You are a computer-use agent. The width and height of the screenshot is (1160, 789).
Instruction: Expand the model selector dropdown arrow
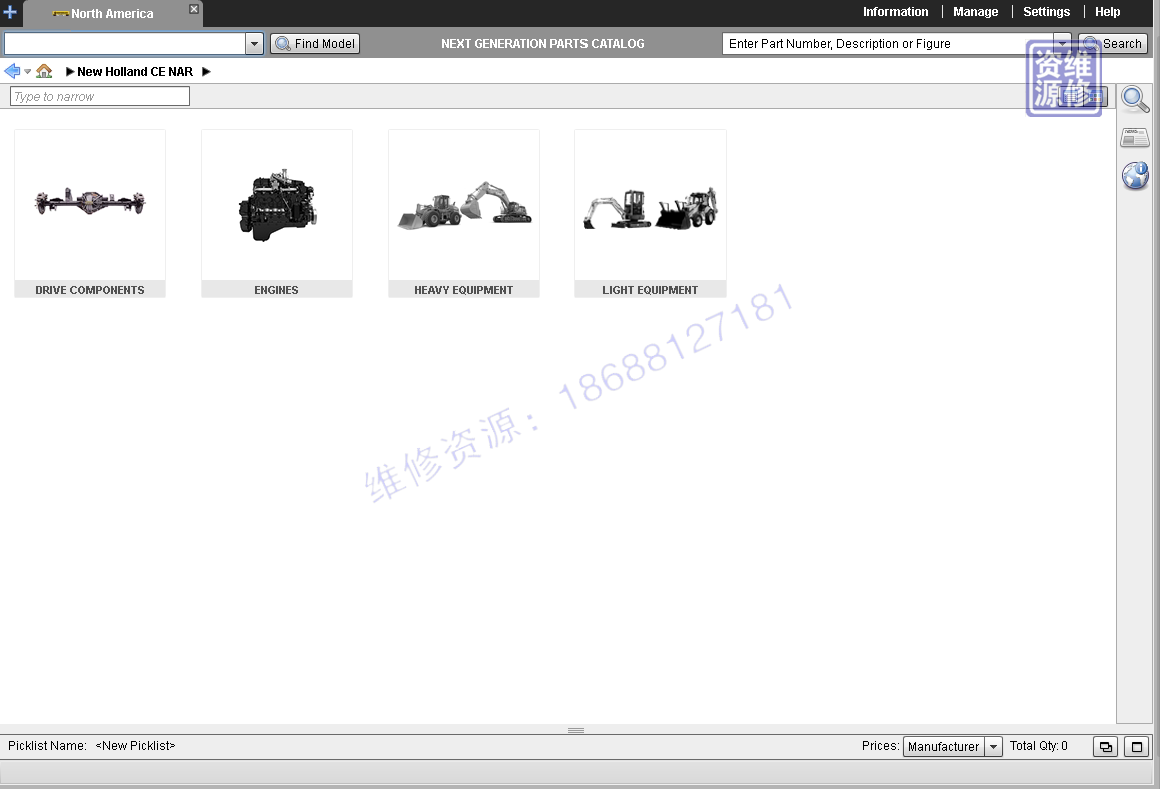pyautogui.click(x=254, y=44)
